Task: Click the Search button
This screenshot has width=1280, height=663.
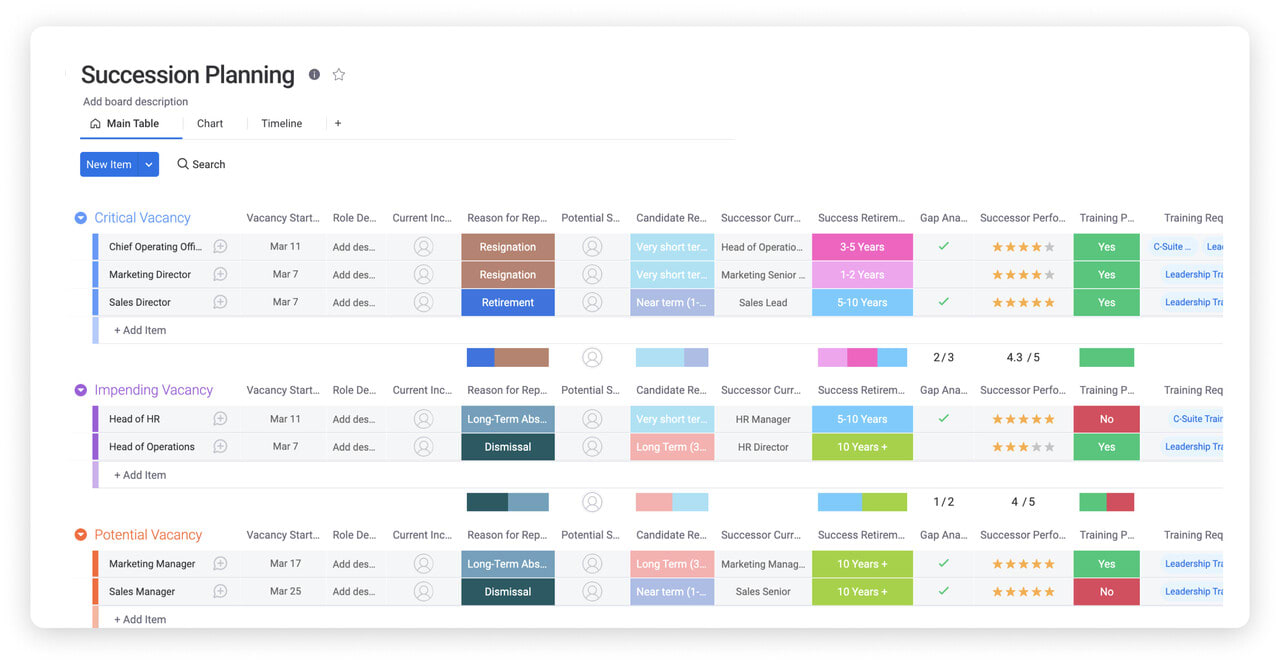Action: pyautogui.click(x=201, y=164)
